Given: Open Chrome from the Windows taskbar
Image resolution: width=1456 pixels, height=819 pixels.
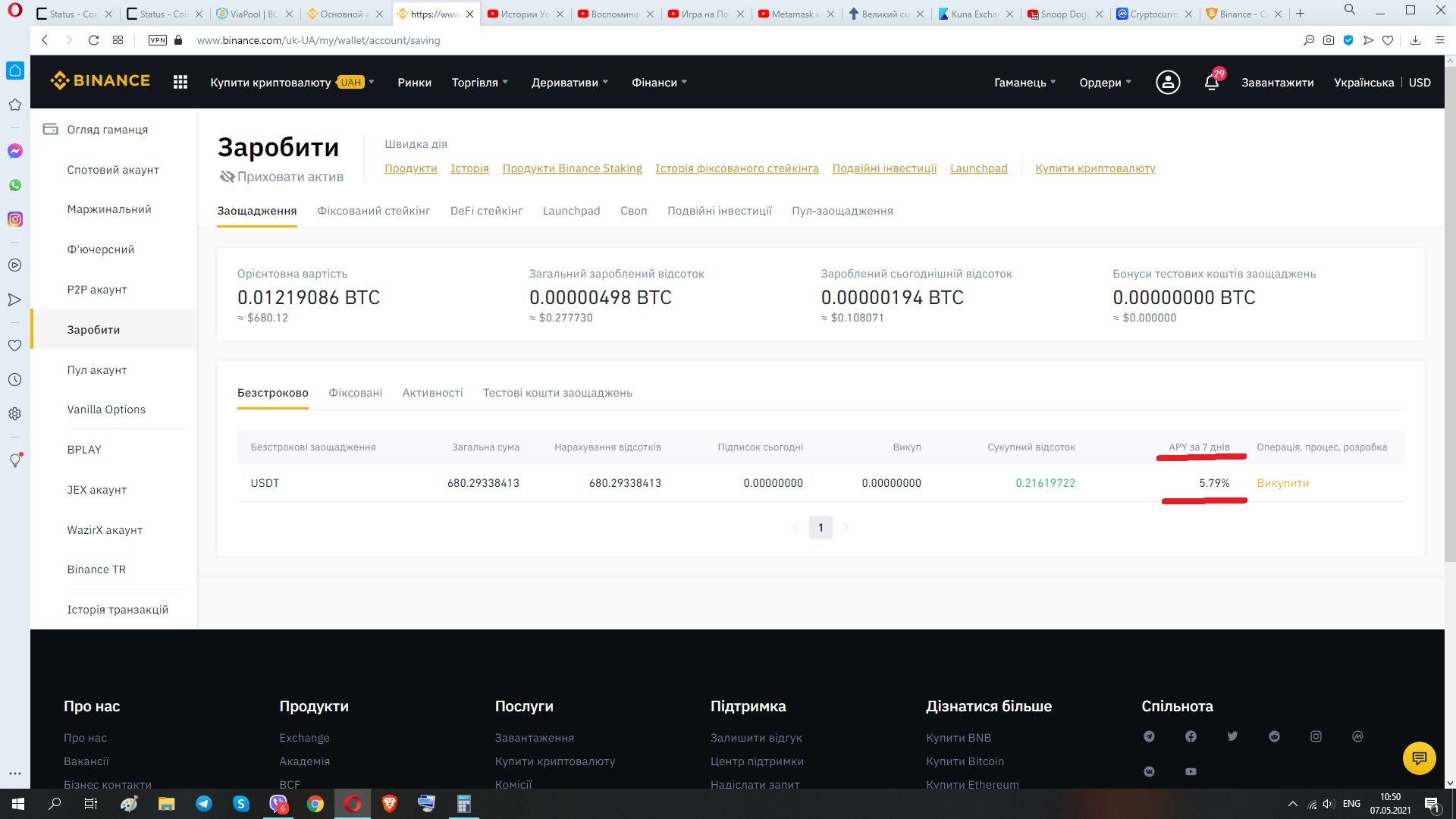Looking at the screenshot, I should [315, 804].
